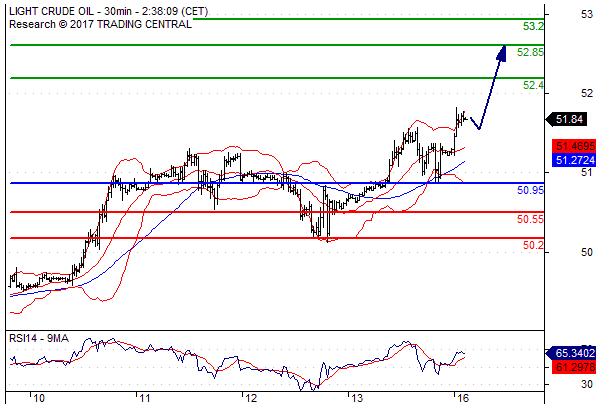Click the price axis label 50
Image resolution: width=611 pixels, height=418 pixels.
(x=587, y=252)
